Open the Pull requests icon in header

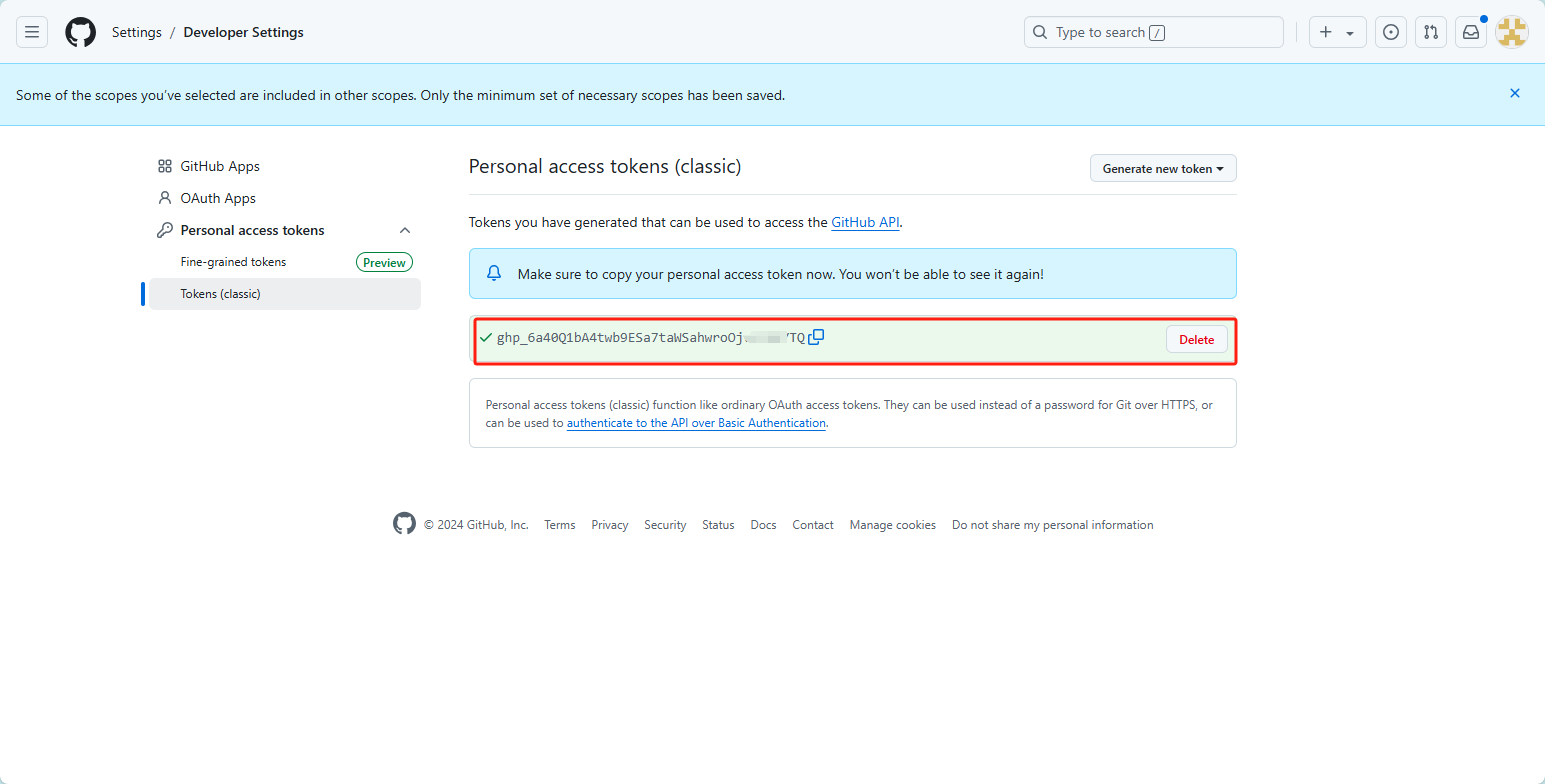[1431, 32]
